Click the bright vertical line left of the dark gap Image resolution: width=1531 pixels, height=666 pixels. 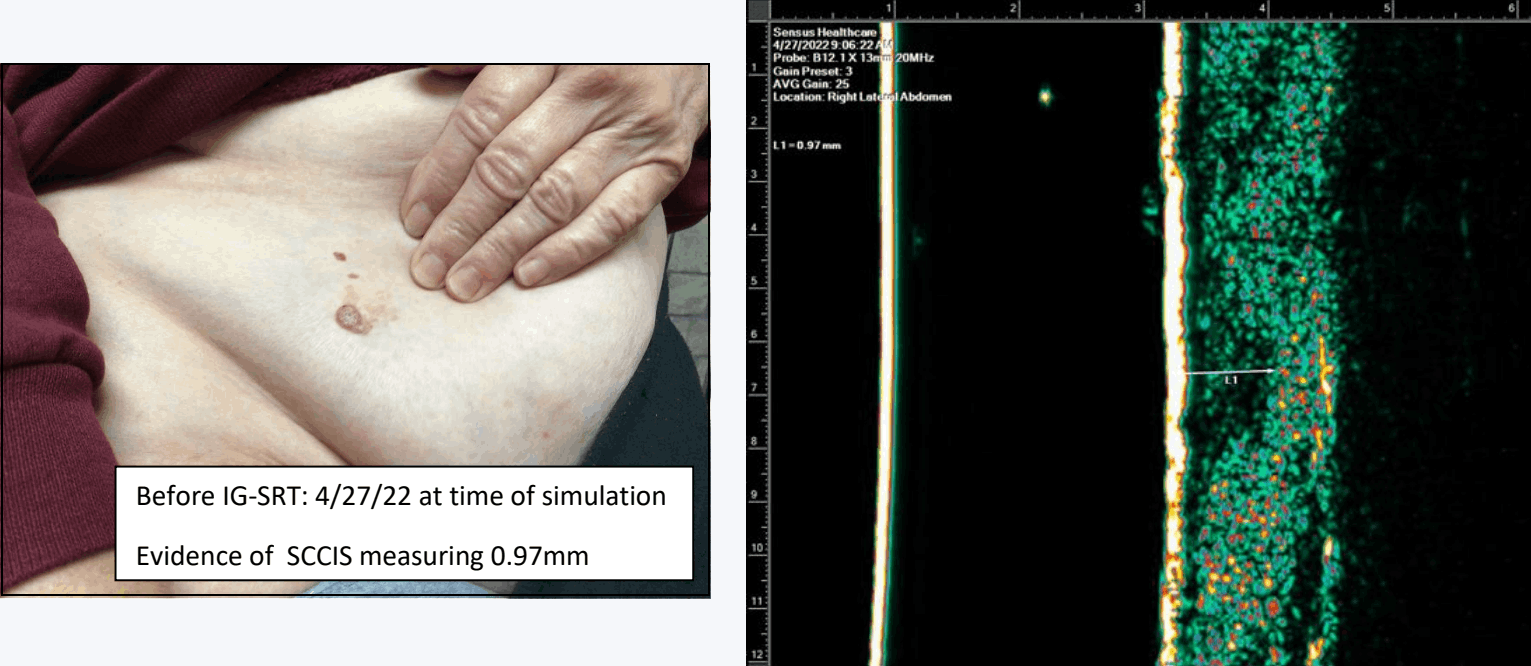coord(884,350)
